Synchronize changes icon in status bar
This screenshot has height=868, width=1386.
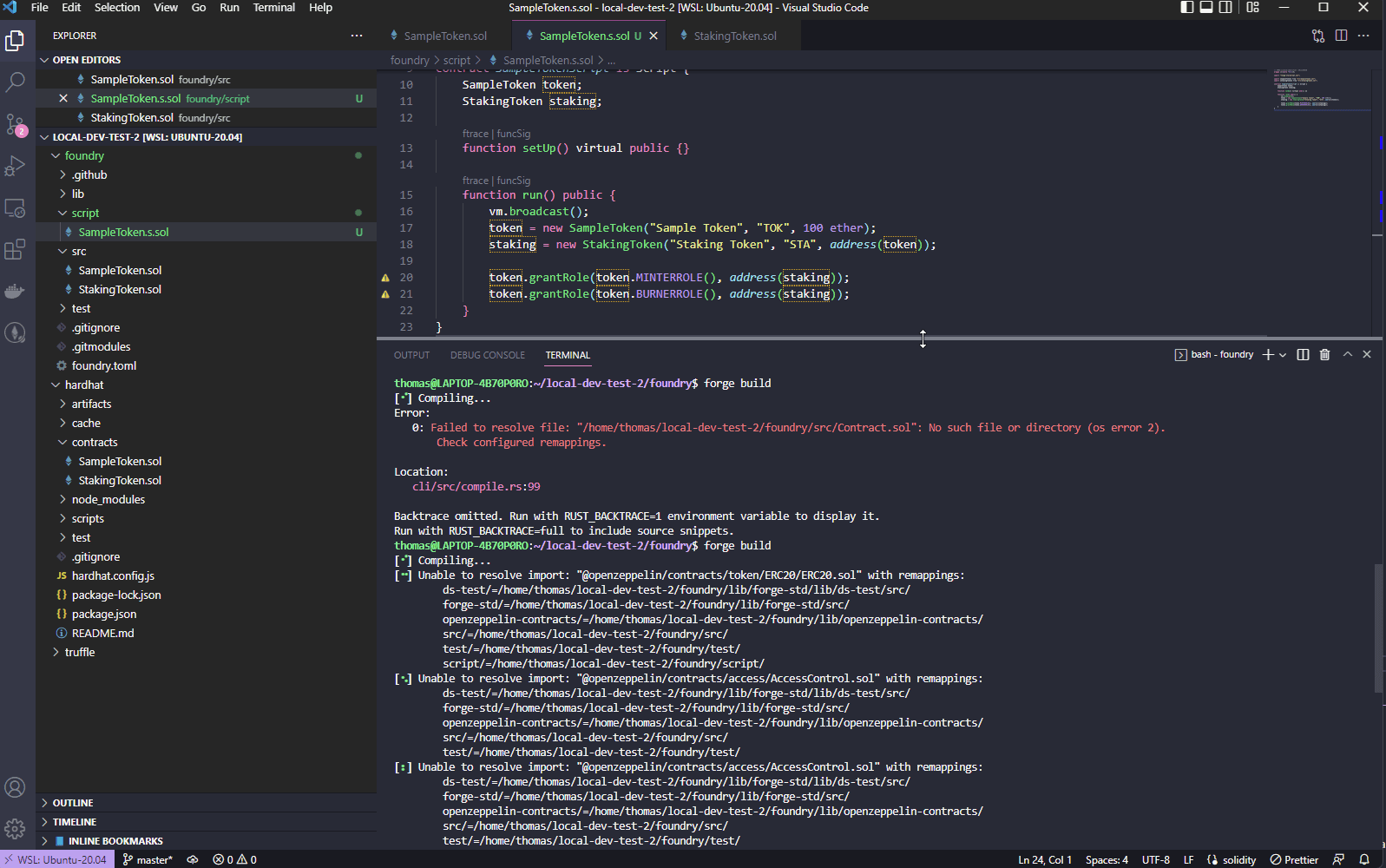click(193, 859)
